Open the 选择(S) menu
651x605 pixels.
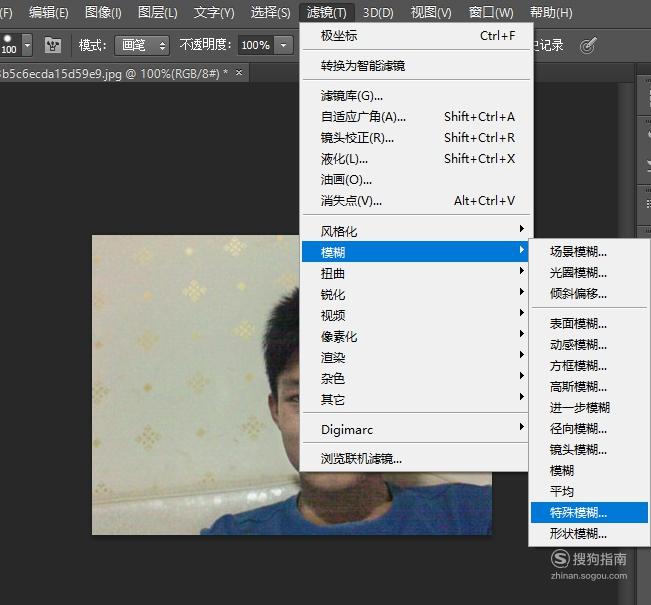click(270, 12)
